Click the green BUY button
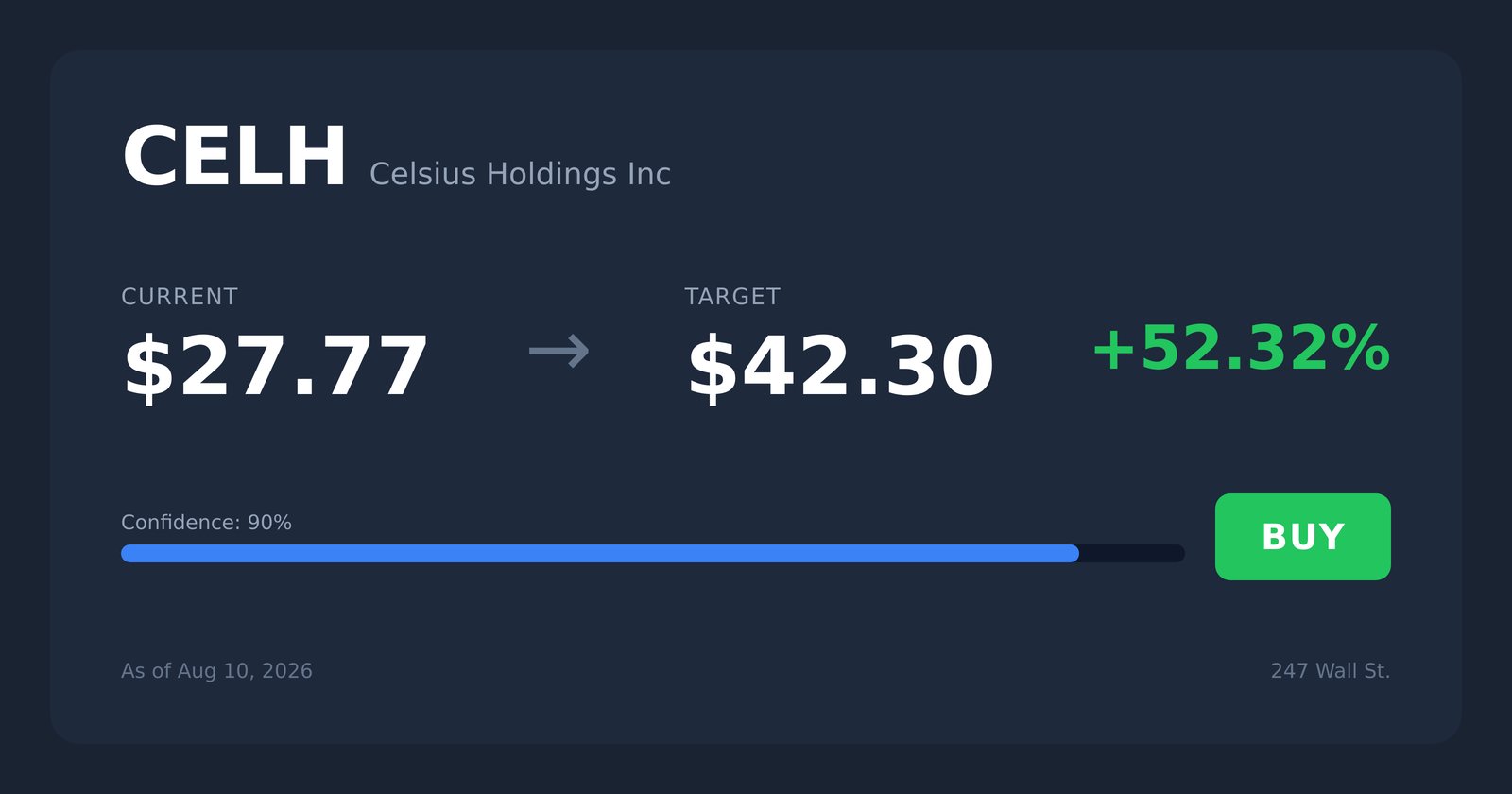 (x=1302, y=537)
